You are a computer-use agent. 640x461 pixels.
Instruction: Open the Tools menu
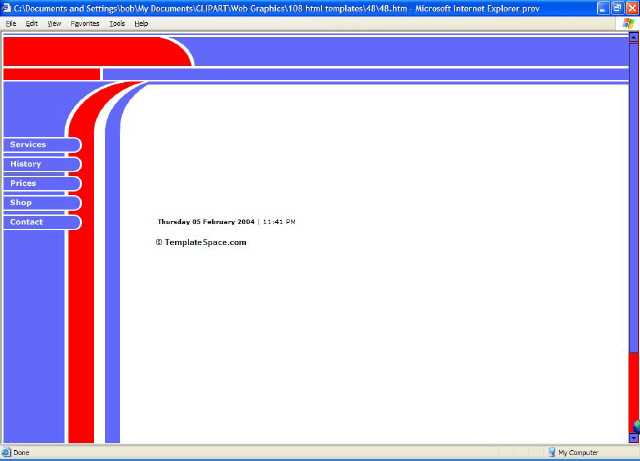click(117, 23)
